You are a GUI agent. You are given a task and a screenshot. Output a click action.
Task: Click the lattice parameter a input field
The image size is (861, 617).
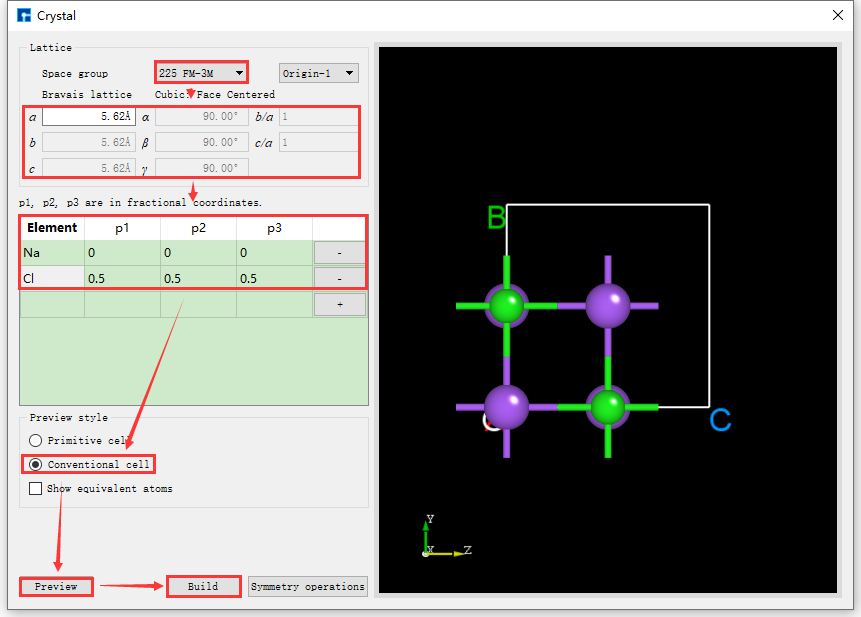(x=88, y=117)
